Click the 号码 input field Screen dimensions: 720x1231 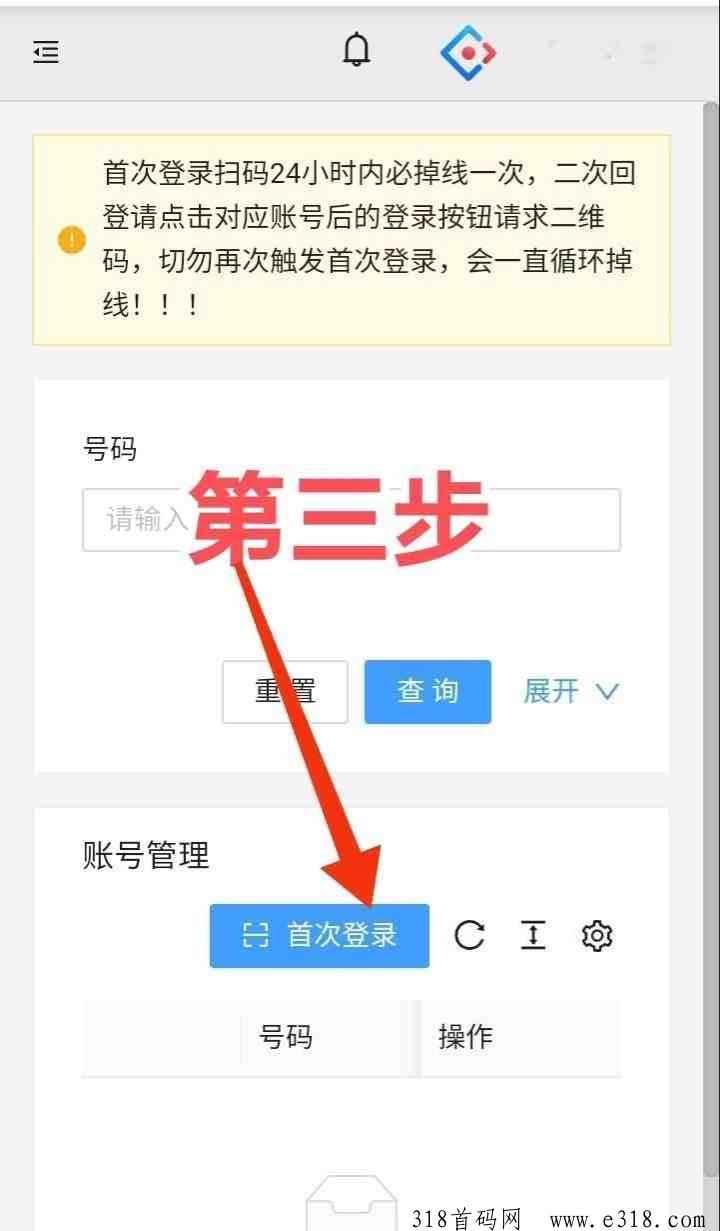click(x=351, y=520)
